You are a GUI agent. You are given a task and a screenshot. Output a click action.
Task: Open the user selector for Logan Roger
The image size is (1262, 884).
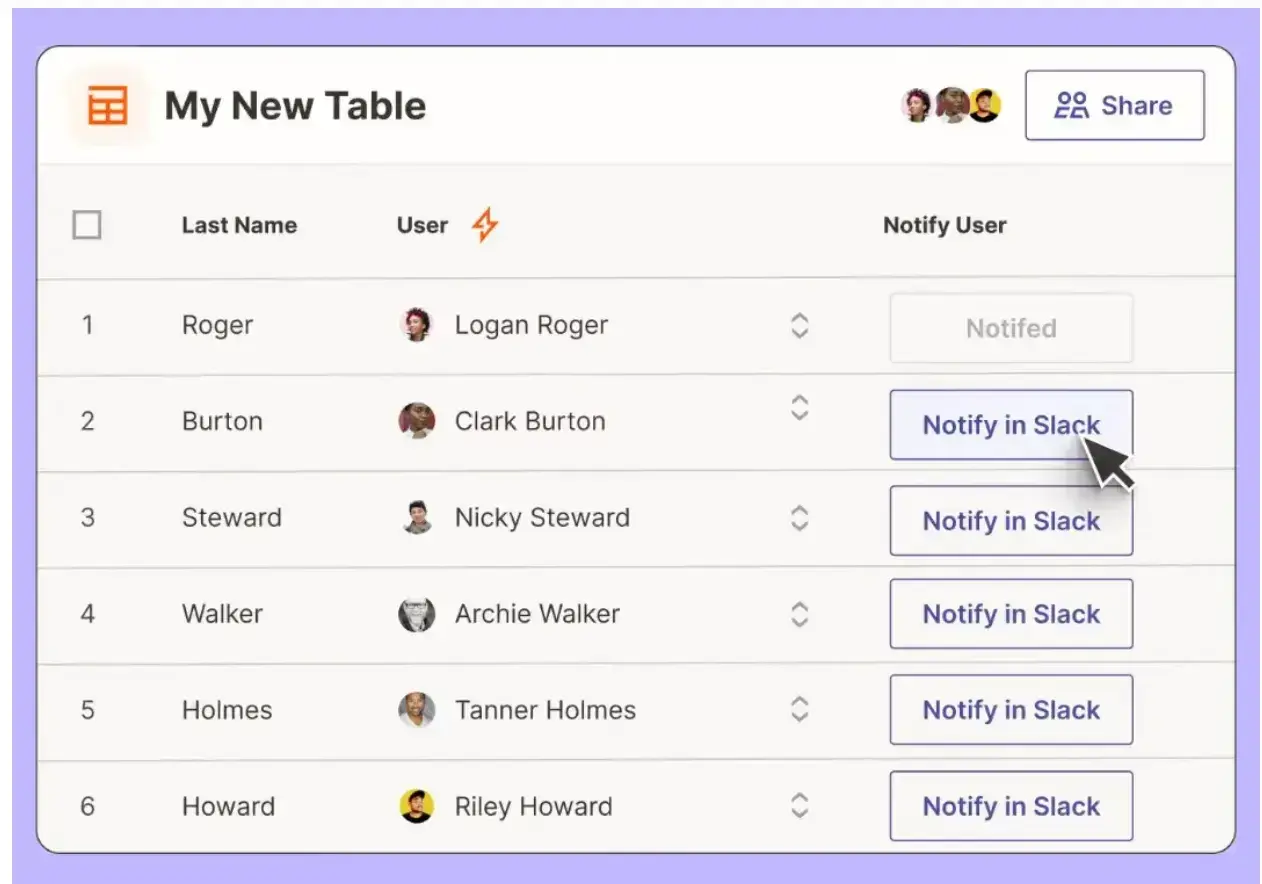[799, 325]
